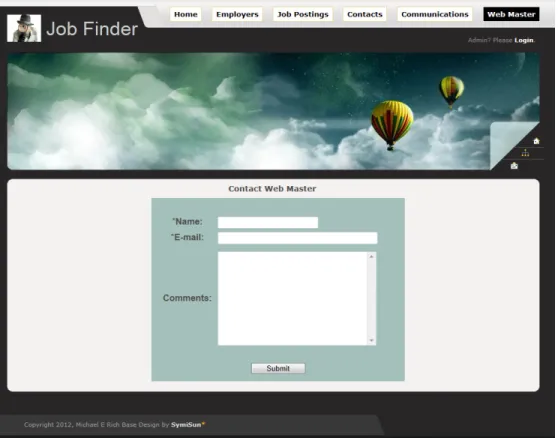Click the home icon on the banner page curl

point(536,141)
